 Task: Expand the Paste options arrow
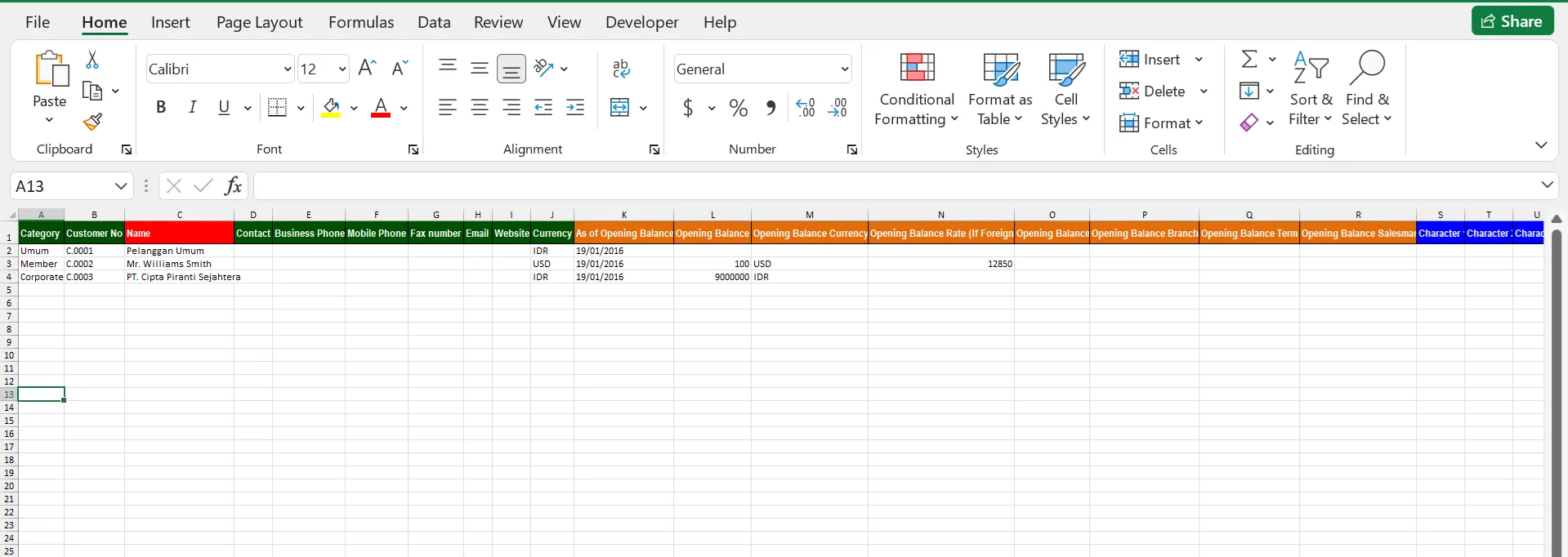[49, 120]
